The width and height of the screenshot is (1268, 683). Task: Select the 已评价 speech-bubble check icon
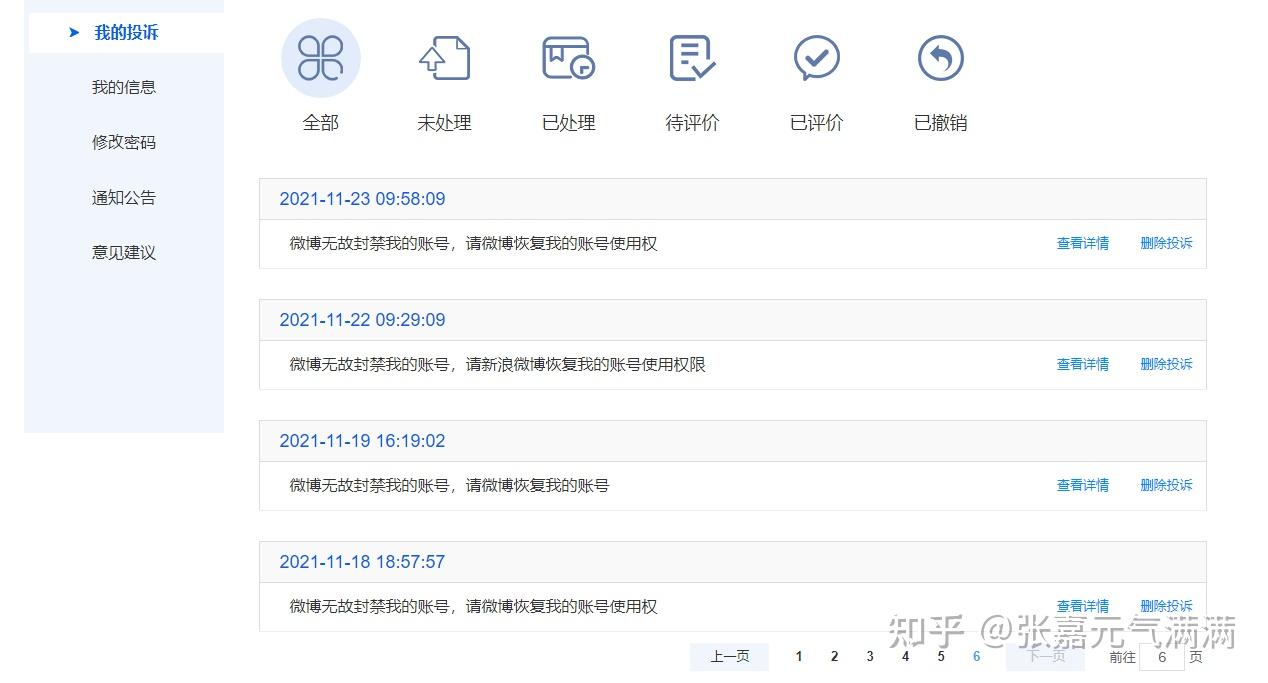click(x=817, y=58)
